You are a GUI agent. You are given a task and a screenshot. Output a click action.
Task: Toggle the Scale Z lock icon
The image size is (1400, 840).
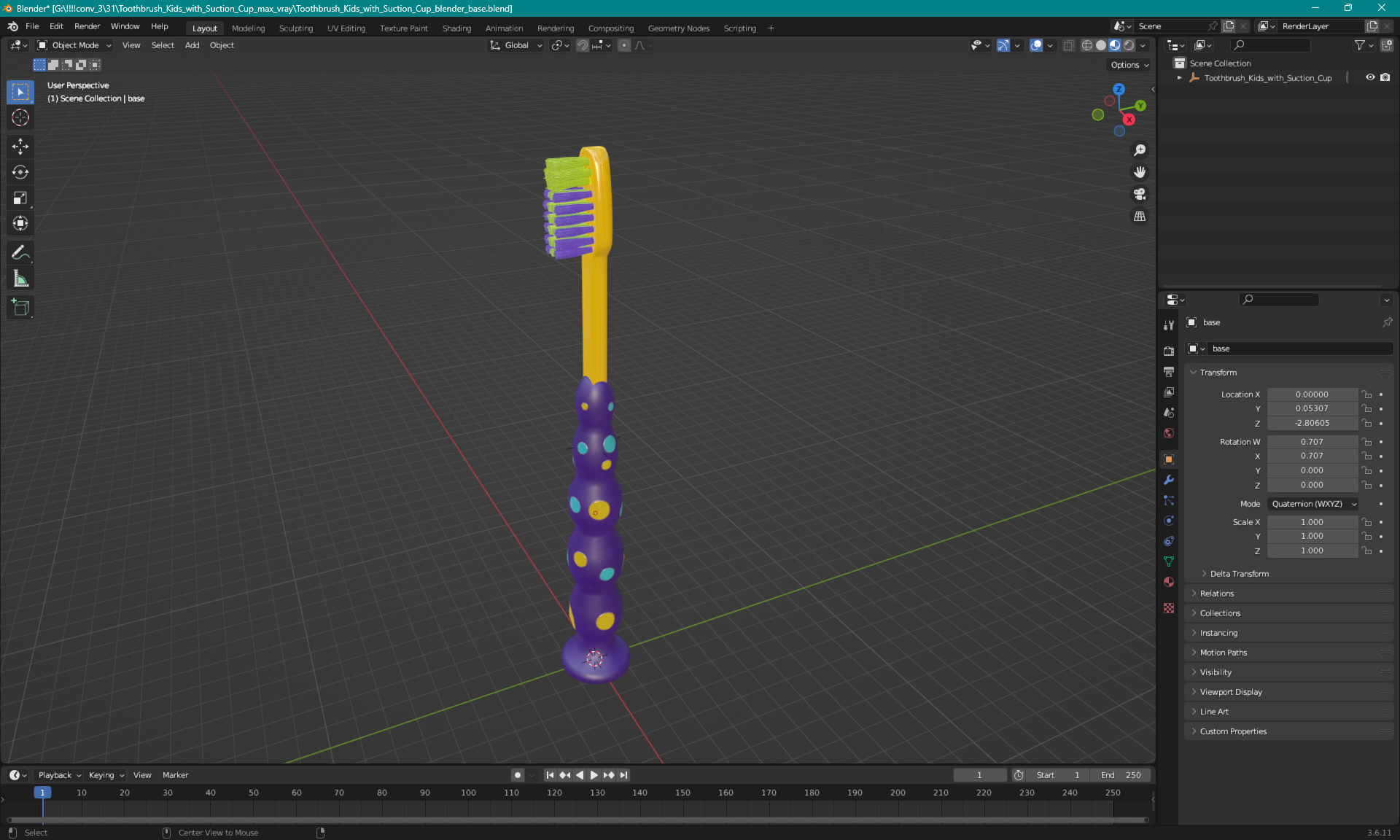(x=1367, y=551)
